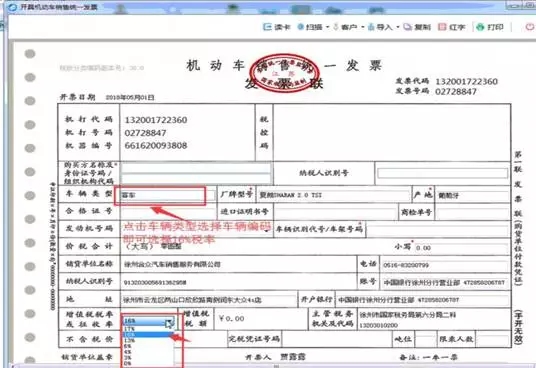
Task: Click the 小写 amount field showing 0.00
Action: [x=461, y=248]
